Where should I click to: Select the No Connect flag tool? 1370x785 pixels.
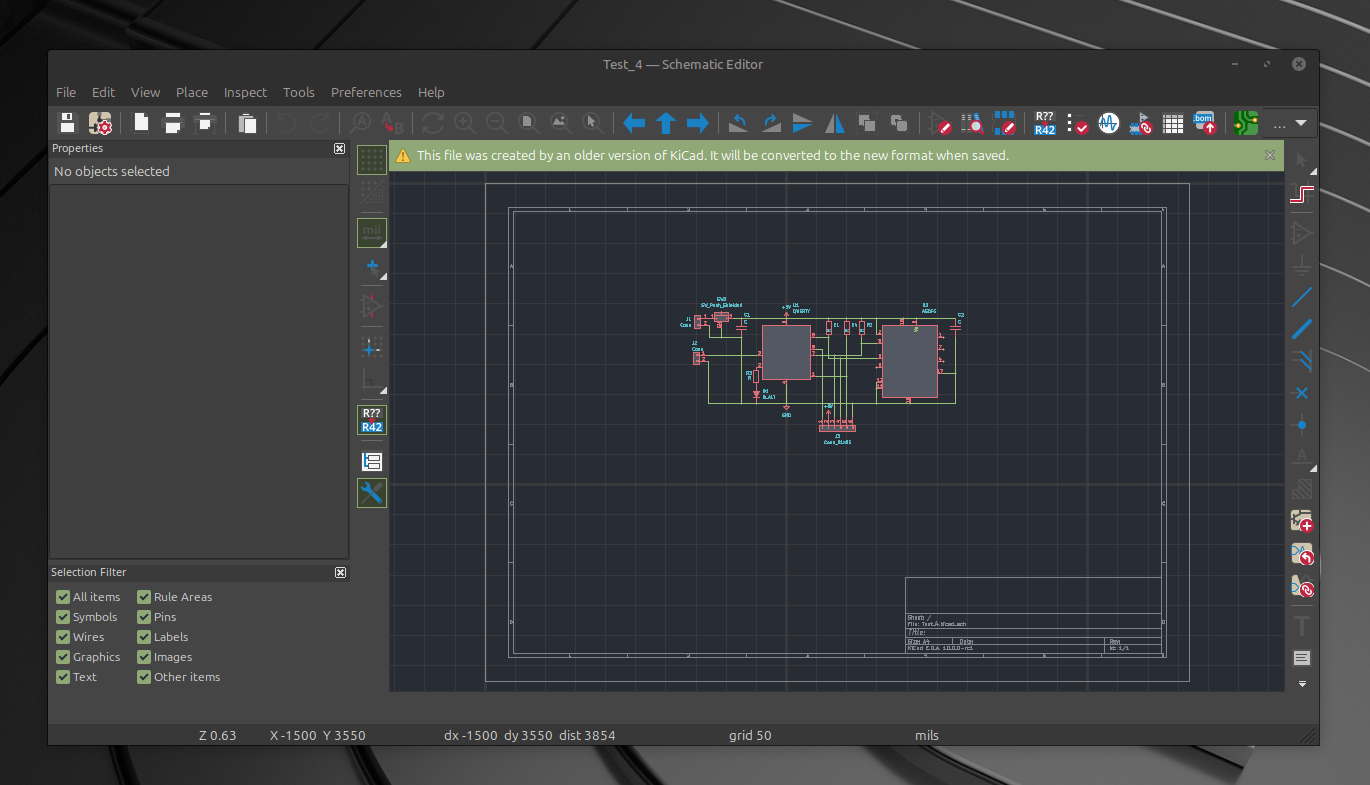pos(1301,393)
